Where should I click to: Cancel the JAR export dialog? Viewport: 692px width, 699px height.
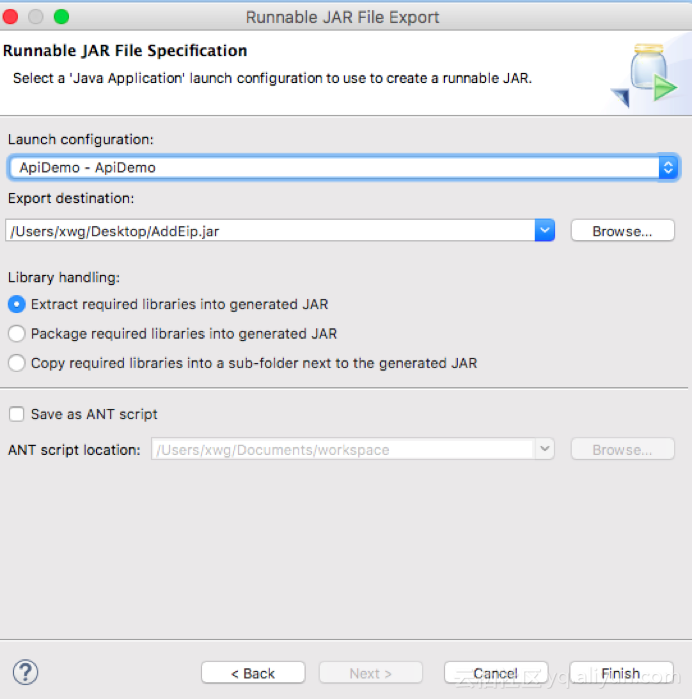495,673
